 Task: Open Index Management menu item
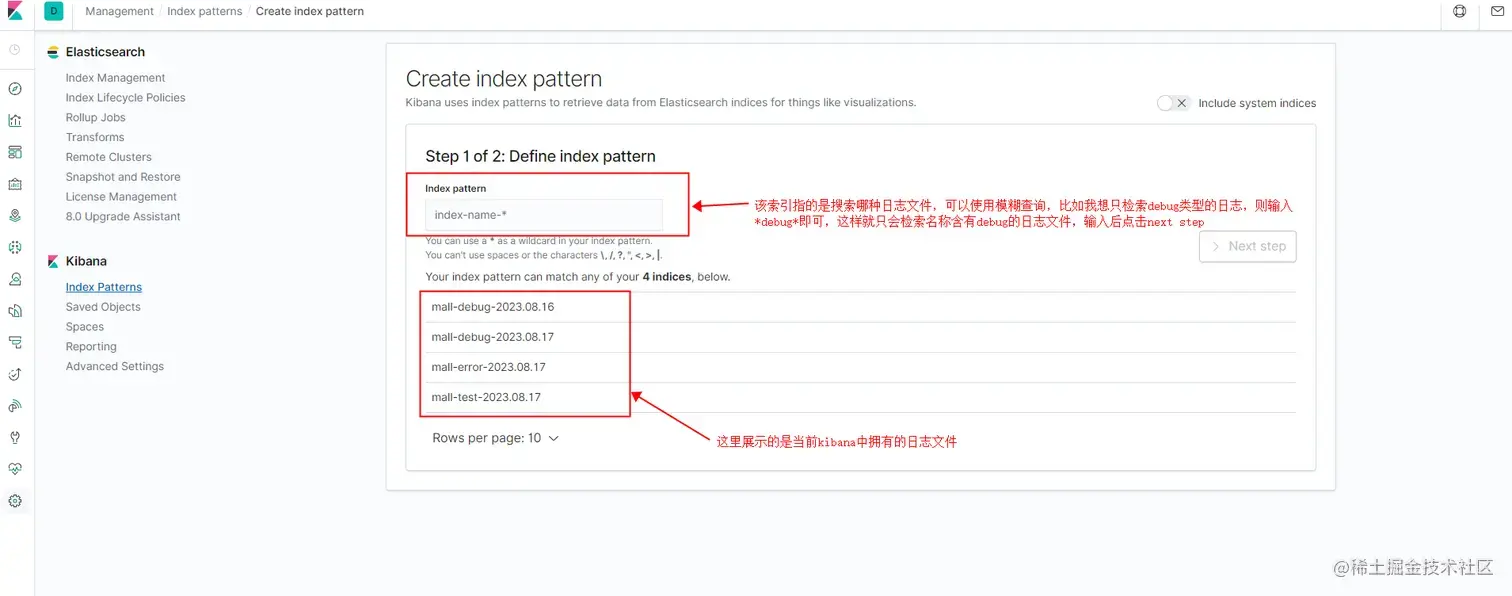[x=116, y=78]
